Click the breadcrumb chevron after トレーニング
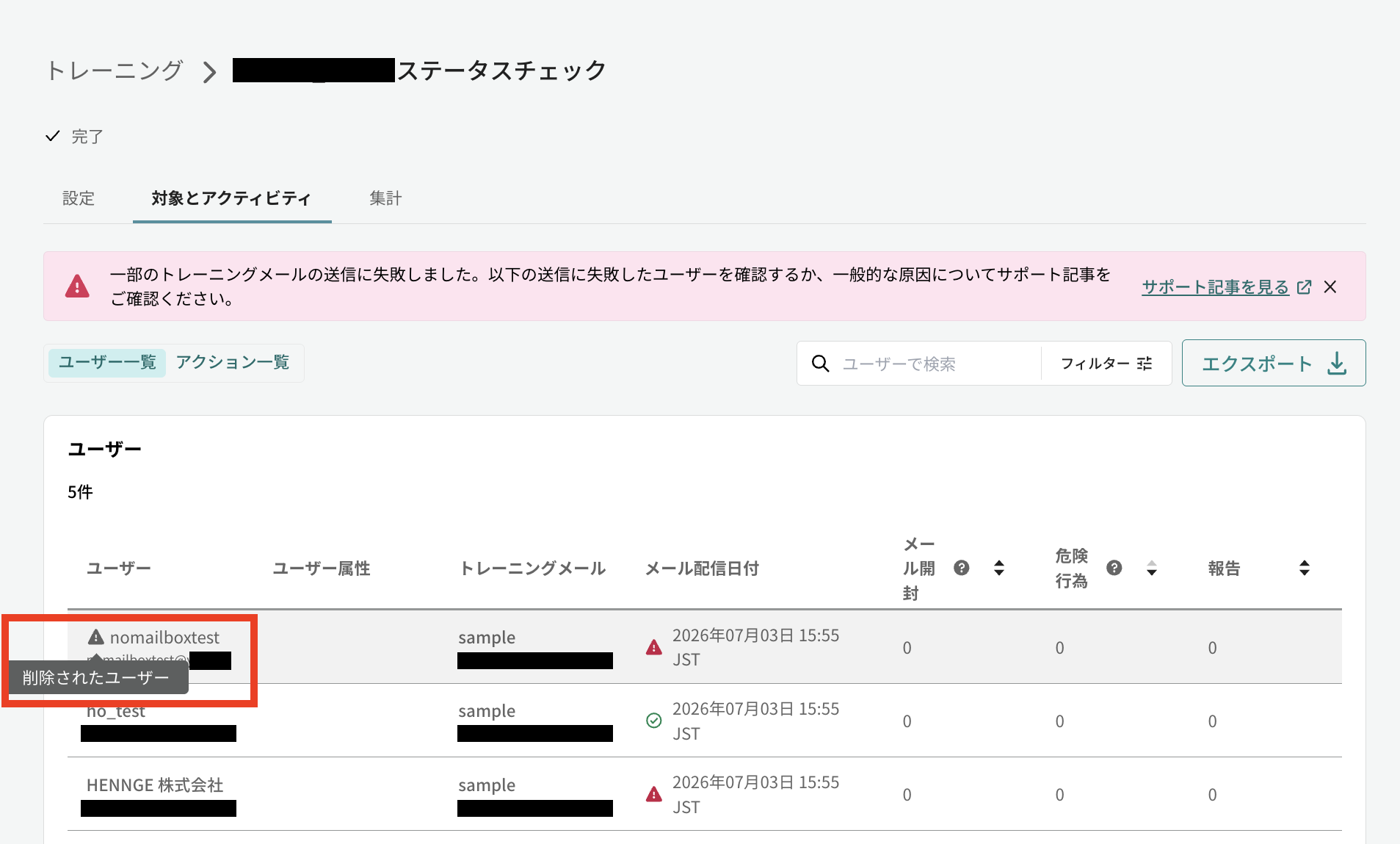The height and width of the screenshot is (844, 1400). tap(210, 72)
